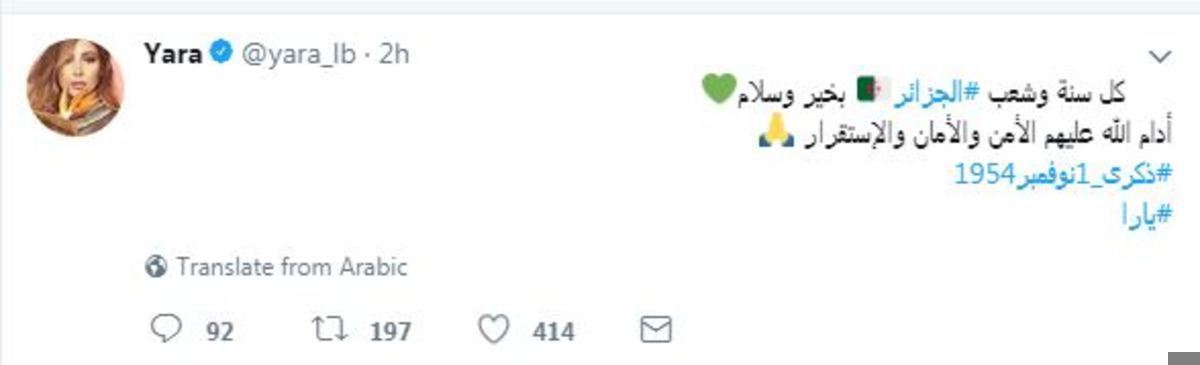The image size is (1200, 365).
Task: Open the 2h timestamp permalink
Action: [395, 56]
